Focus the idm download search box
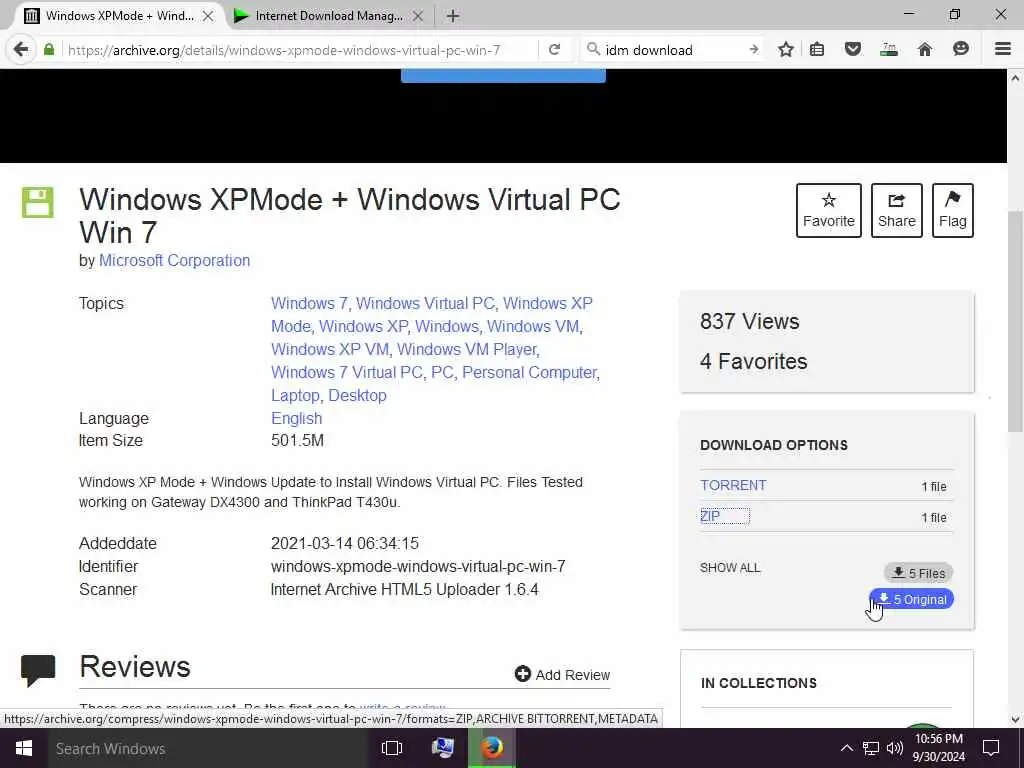The height and width of the screenshot is (768, 1024). pyautogui.click(x=673, y=50)
